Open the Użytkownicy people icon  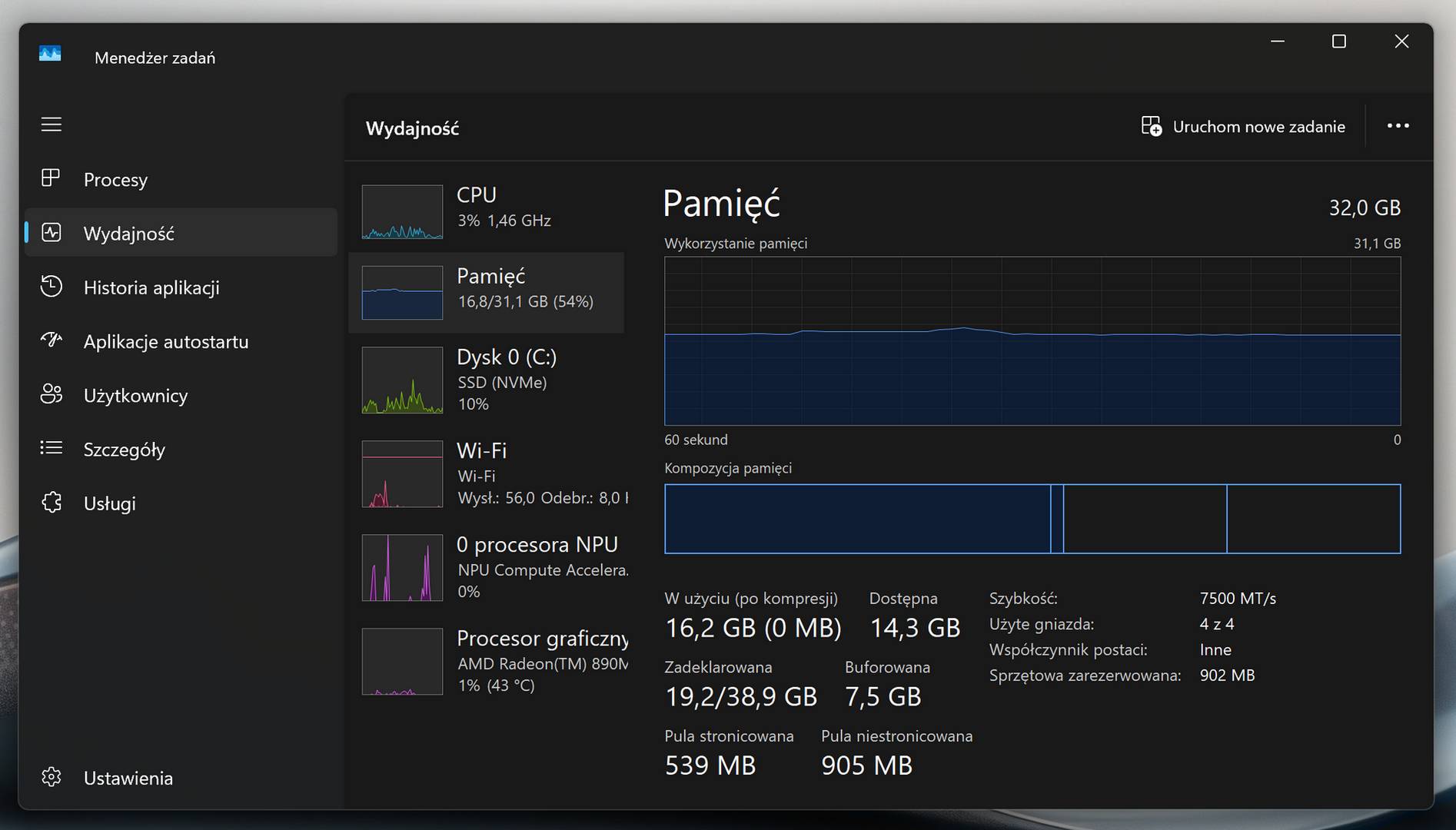[x=52, y=395]
